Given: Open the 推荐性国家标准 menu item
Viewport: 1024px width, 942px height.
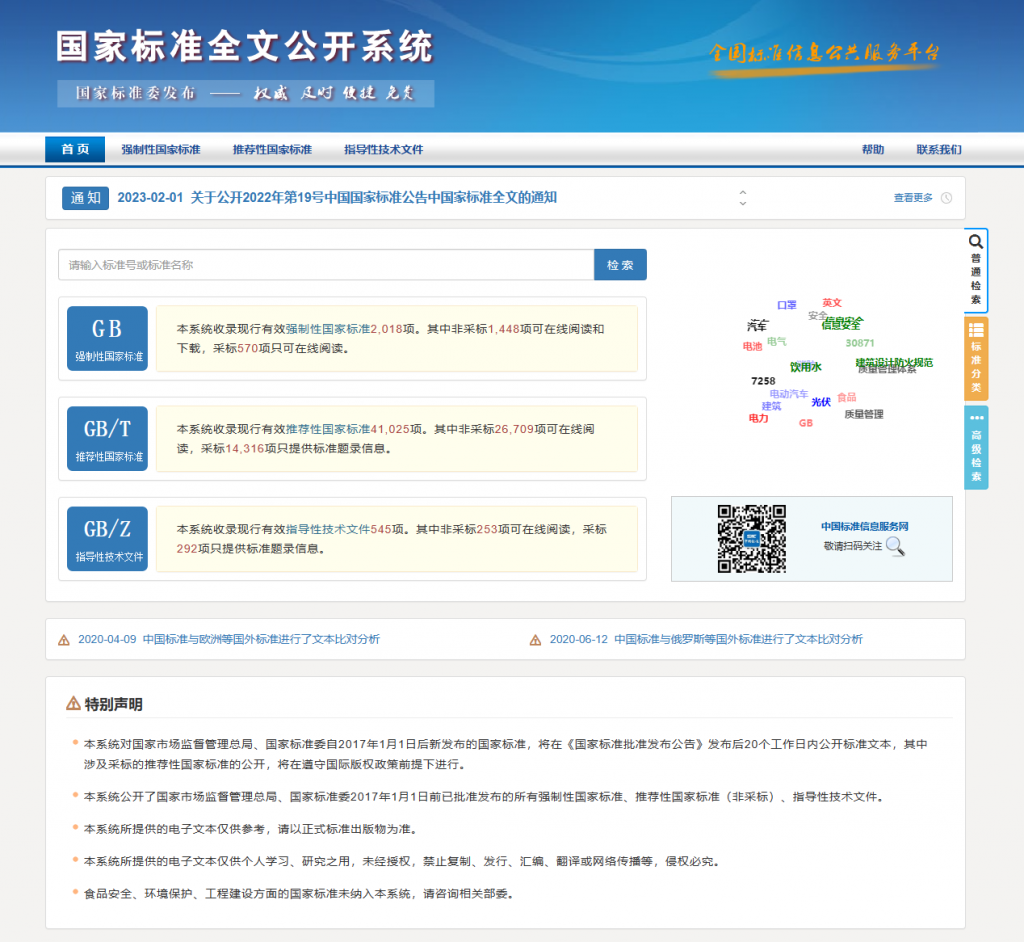Looking at the screenshot, I should 272,150.
